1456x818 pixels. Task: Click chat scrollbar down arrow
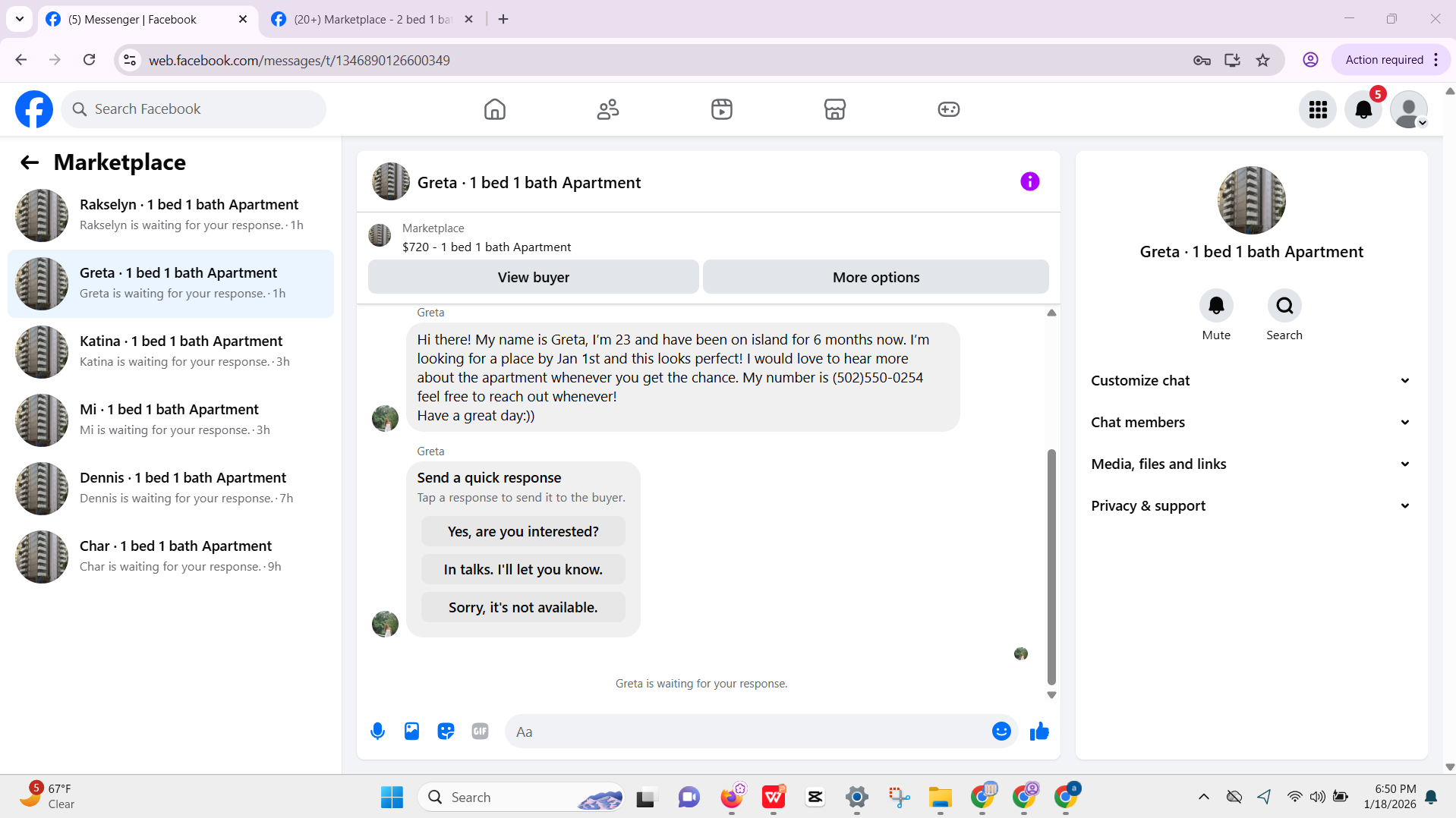[1051, 695]
